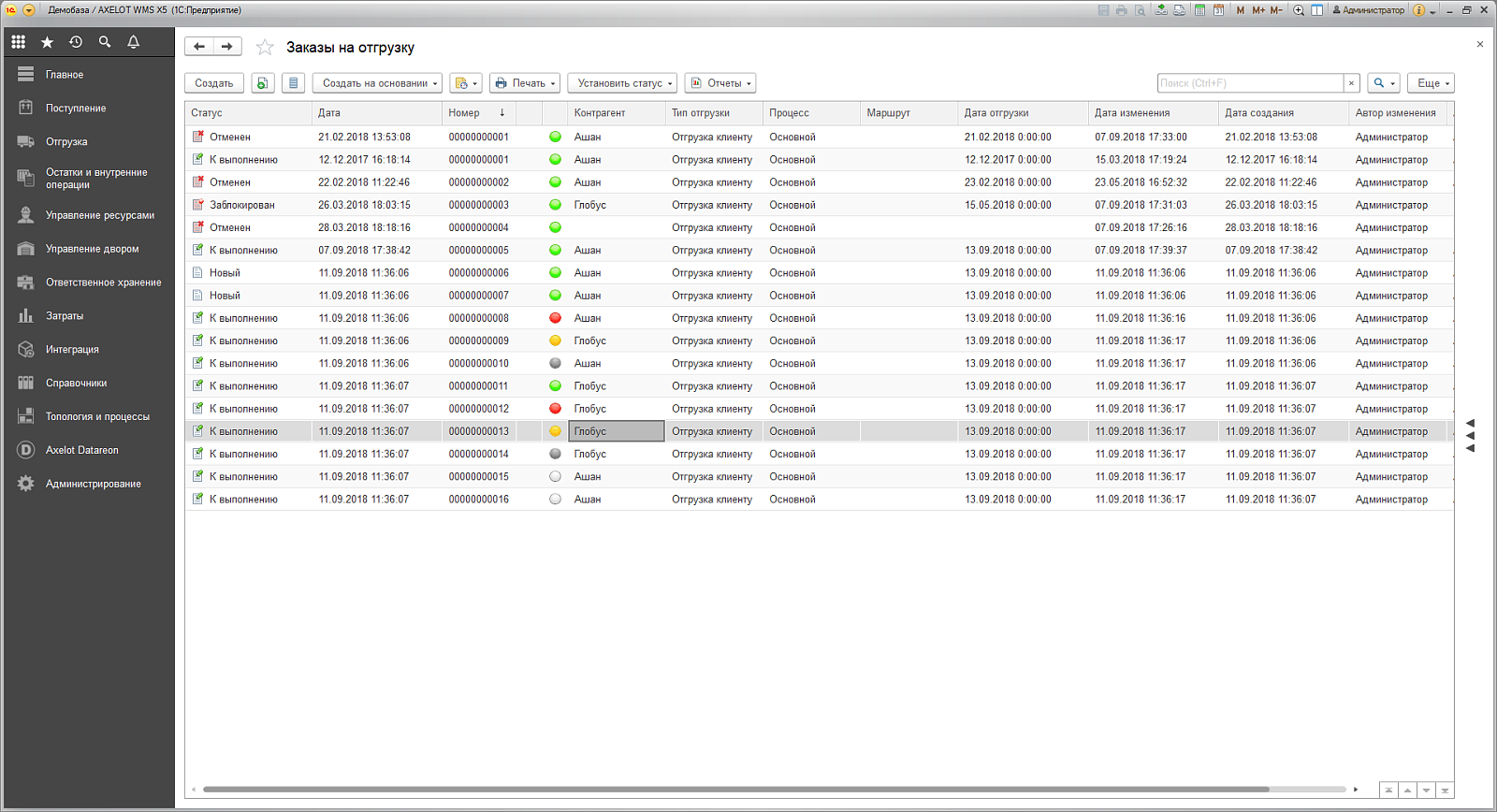This screenshot has height=812, width=1497.
Task: Click list document icon in toolbar
Action: (x=293, y=83)
